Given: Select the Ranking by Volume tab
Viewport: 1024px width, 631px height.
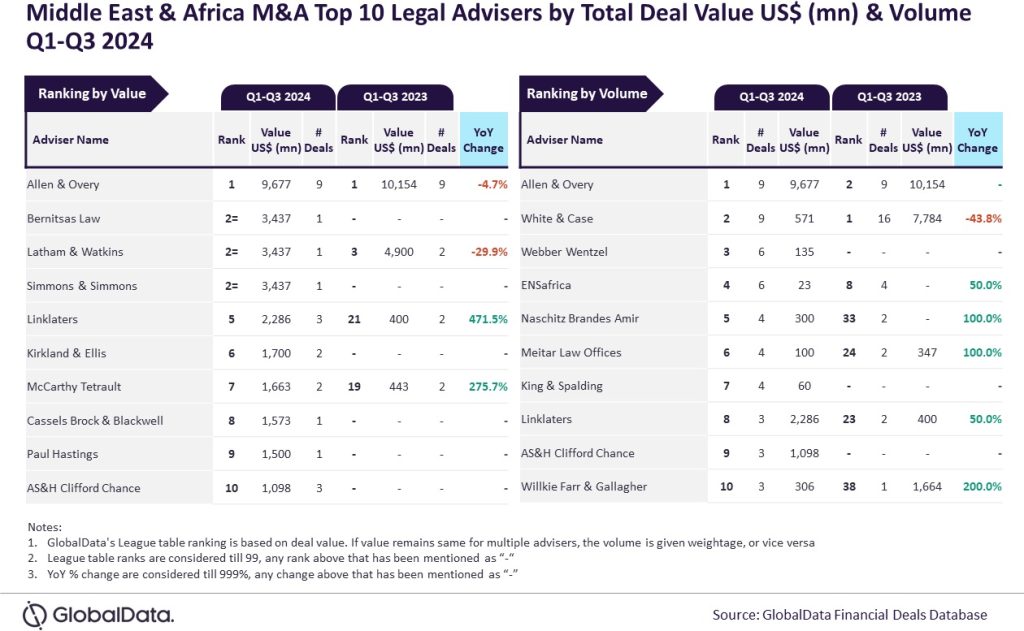Looking at the screenshot, I should click(587, 94).
